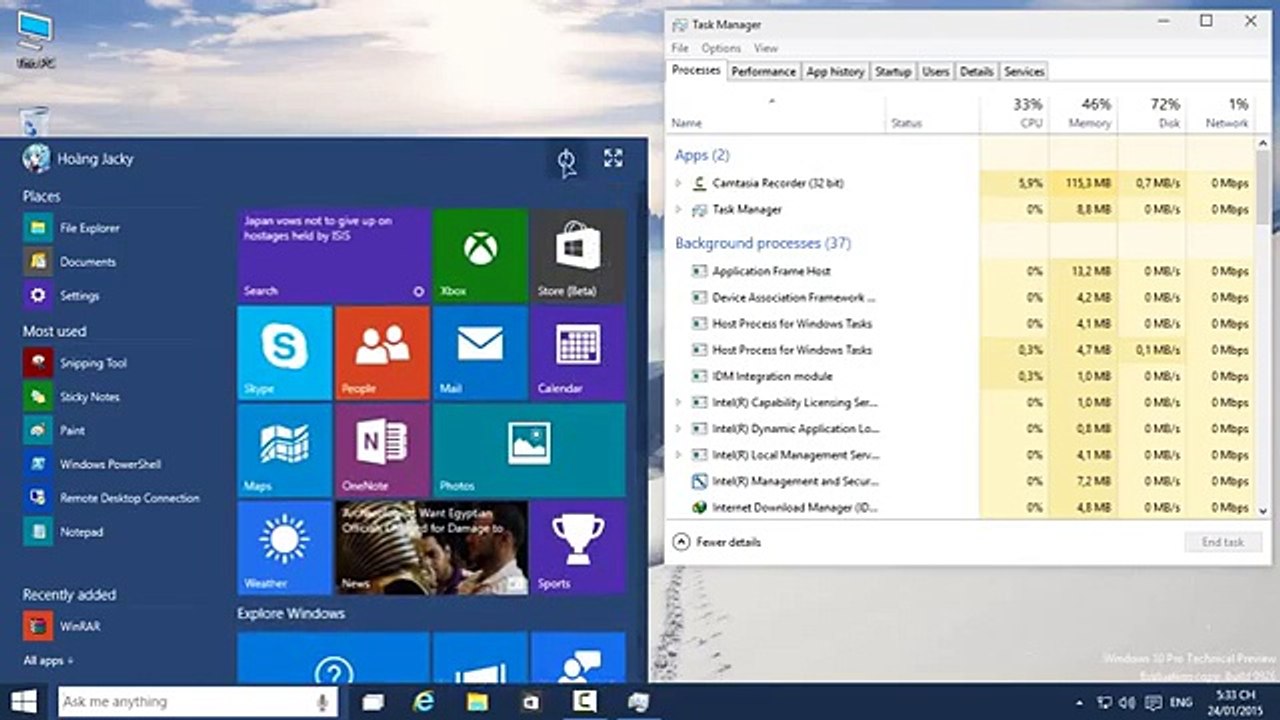This screenshot has width=1280, height=720.
Task: Collapse Task Manager with Fewer details
Action: click(718, 542)
